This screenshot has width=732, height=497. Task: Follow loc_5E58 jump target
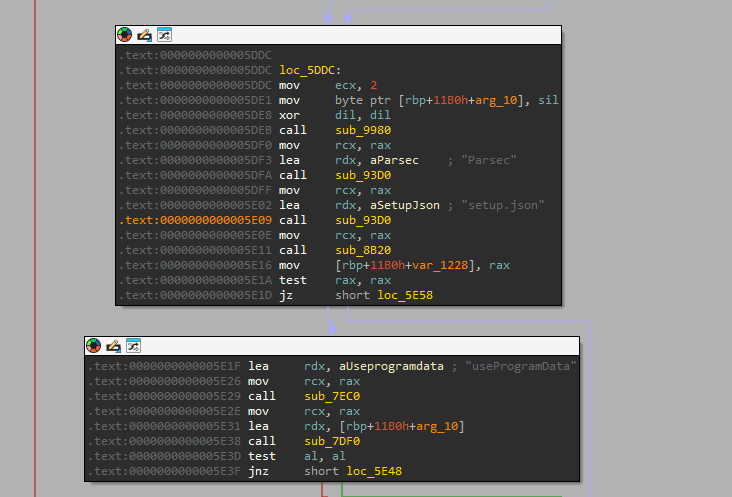pyautogui.click(x=405, y=295)
